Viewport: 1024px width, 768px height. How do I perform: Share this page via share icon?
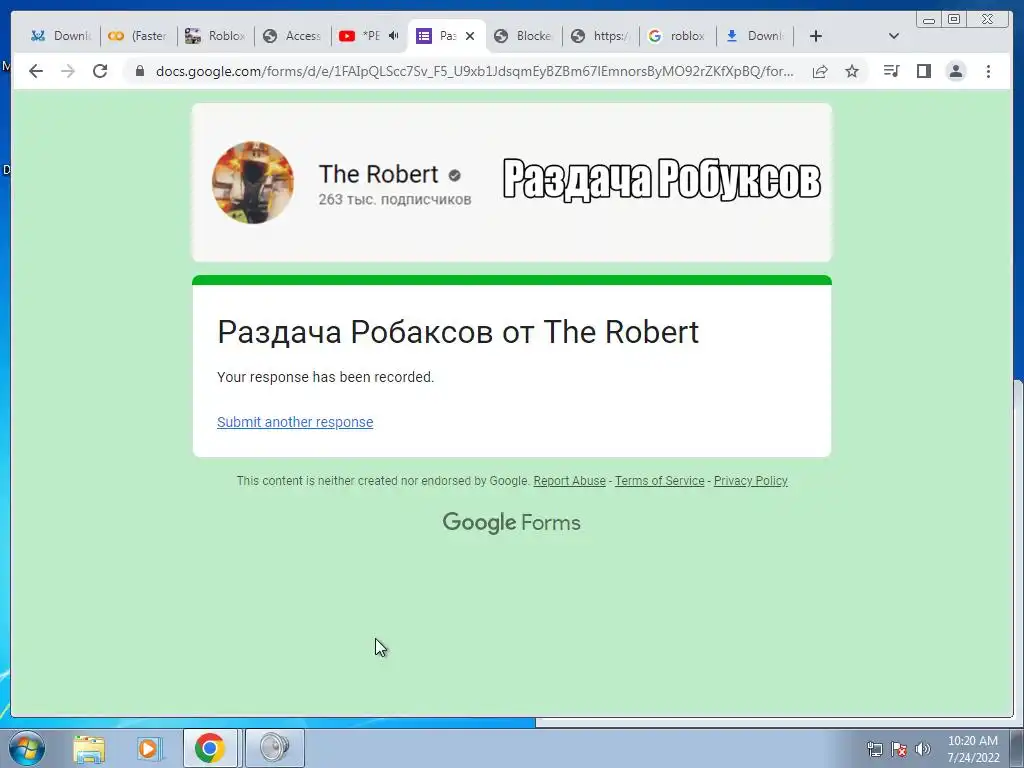[x=820, y=71]
